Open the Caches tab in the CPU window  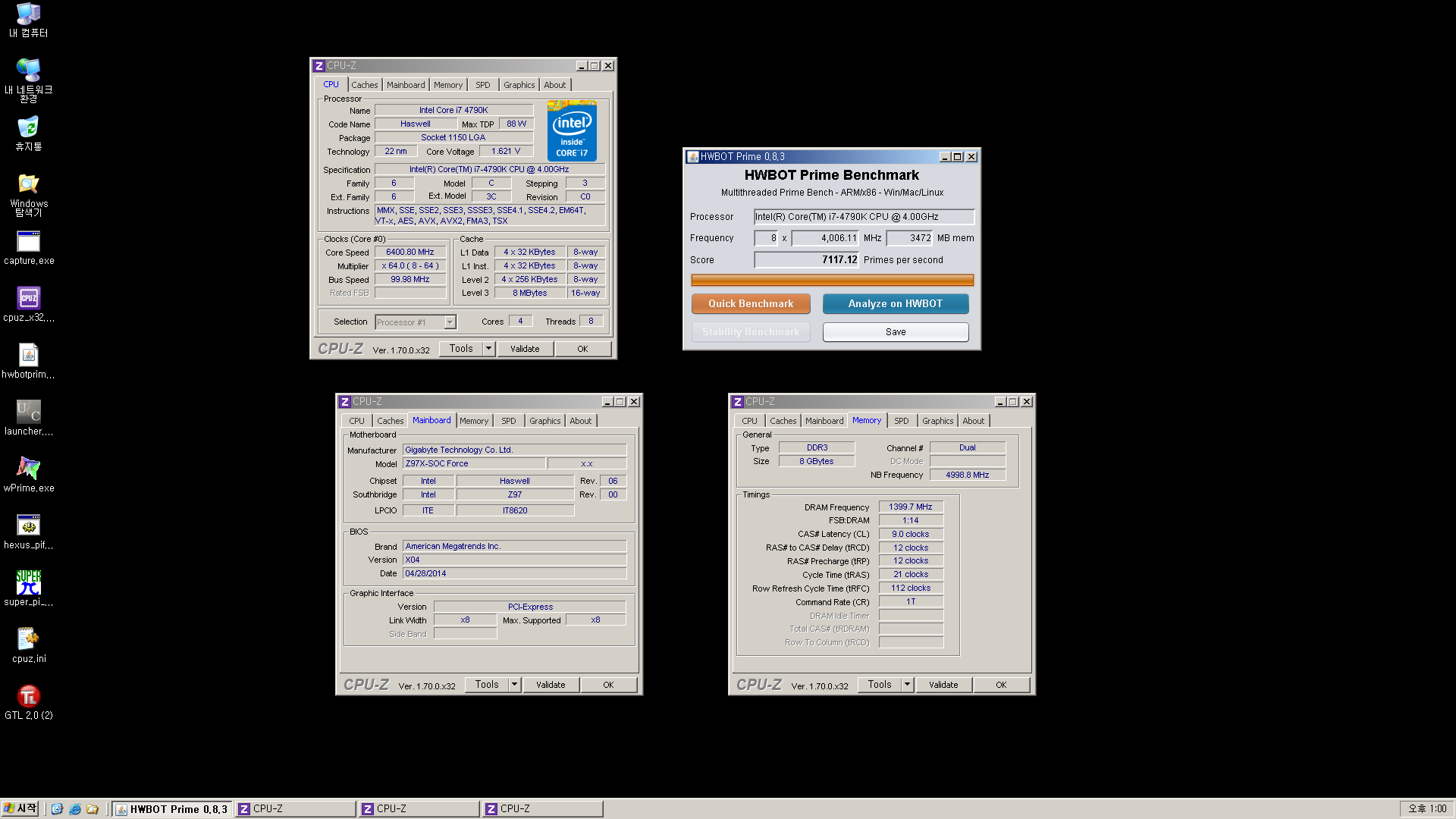(x=364, y=85)
